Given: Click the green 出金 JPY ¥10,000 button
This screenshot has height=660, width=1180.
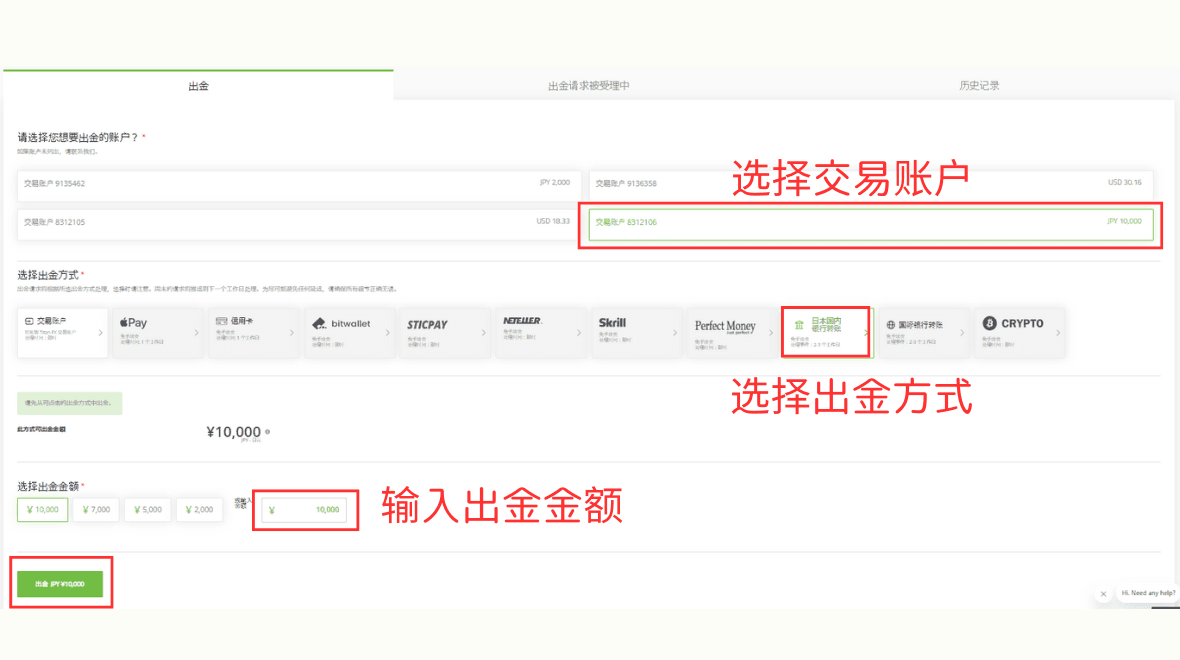Looking at the screenshot, I should [x=60, y=583].
